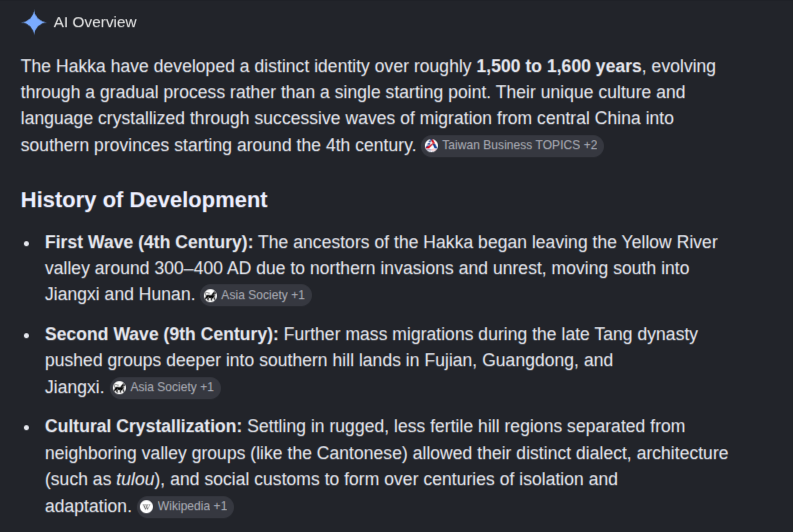Screen dimensions: 793x532
Task: Click the Wikipedia favicon icon
Action: (146, 507)
